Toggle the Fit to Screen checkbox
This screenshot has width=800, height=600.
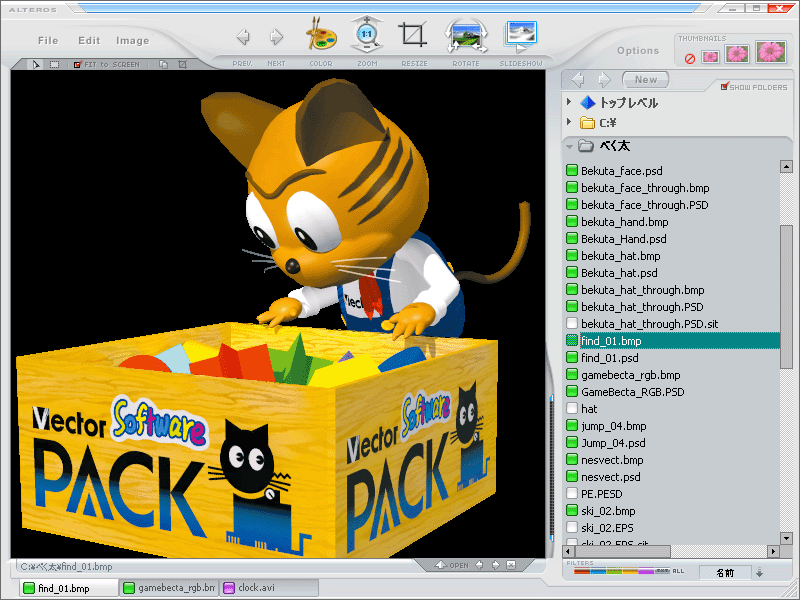tap(78, 64)
